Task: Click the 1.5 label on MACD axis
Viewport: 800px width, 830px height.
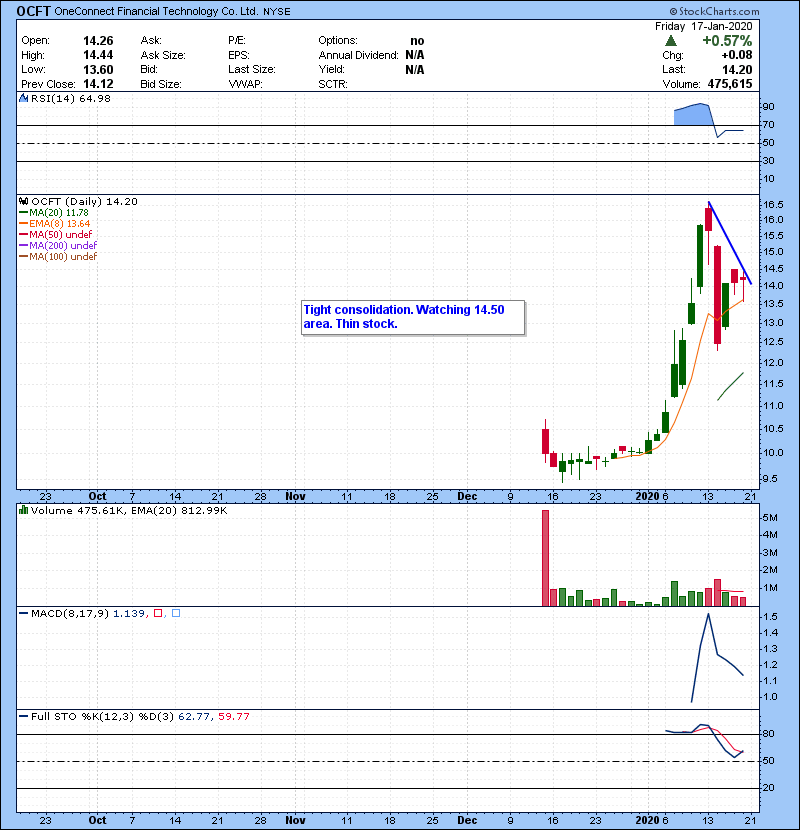Action: (770, 617)
